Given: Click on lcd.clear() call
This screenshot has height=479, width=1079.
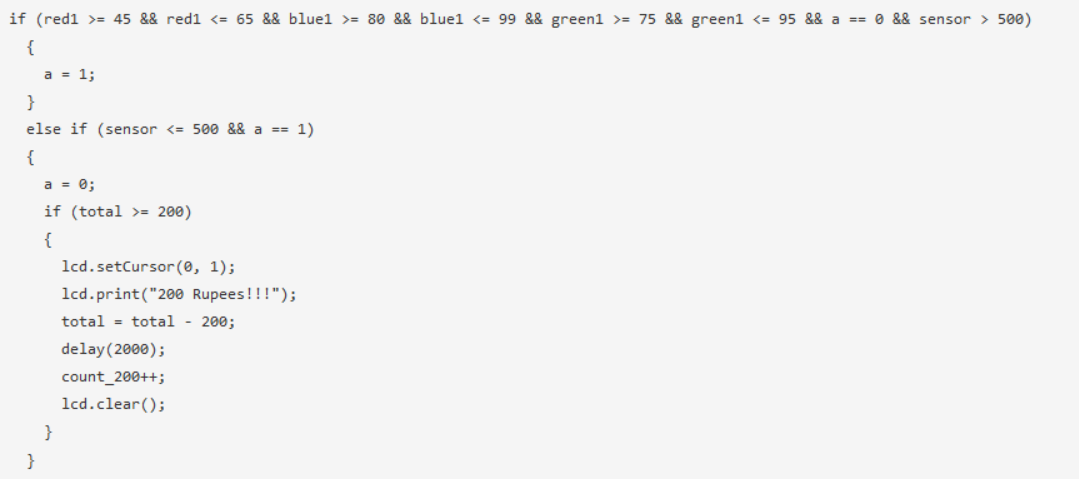Looking at the screenshot, I should click(113, 403).
